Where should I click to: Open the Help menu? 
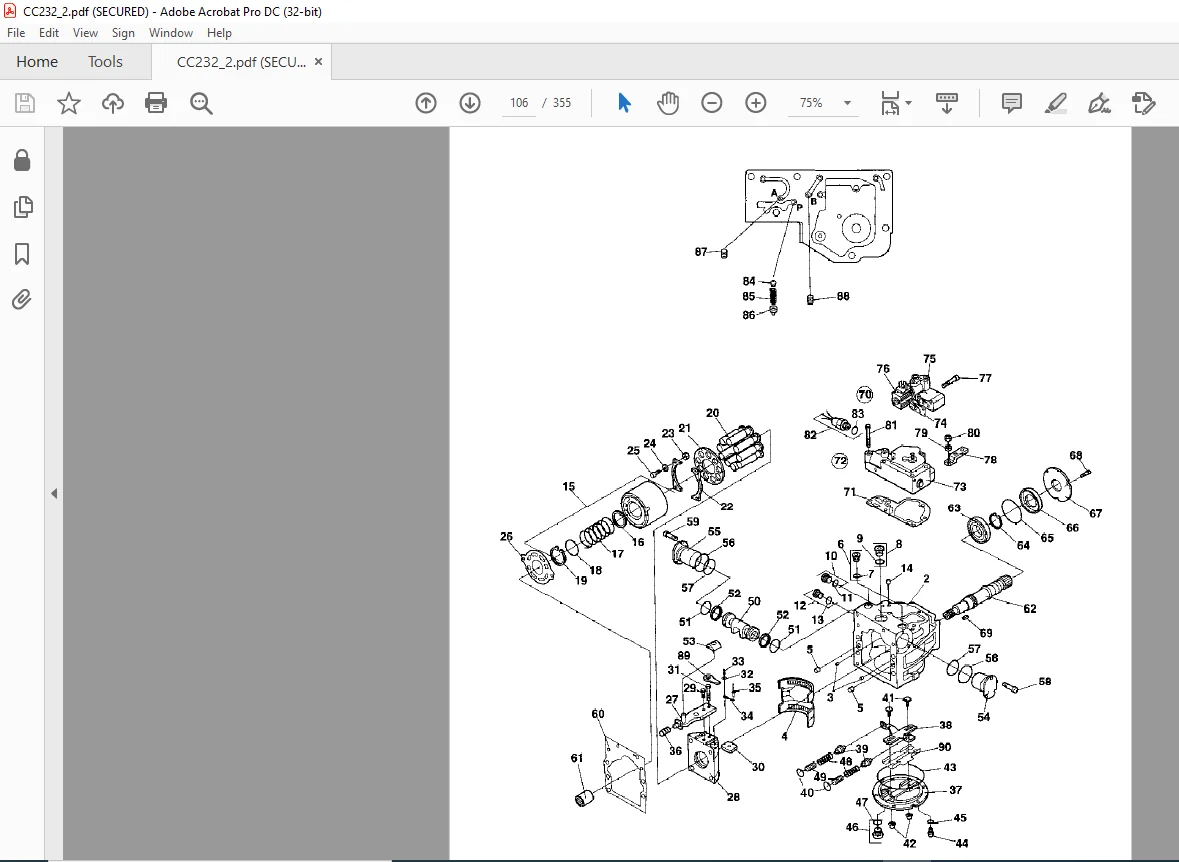[220, 33]
